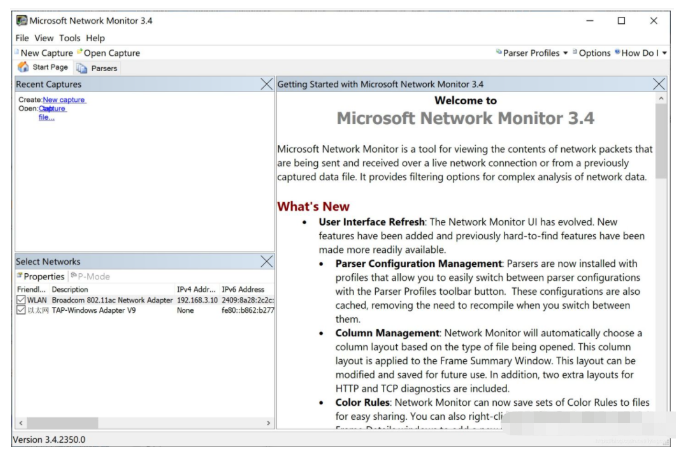Click the fe80::b862:b277 IPv6 cell

247,310
